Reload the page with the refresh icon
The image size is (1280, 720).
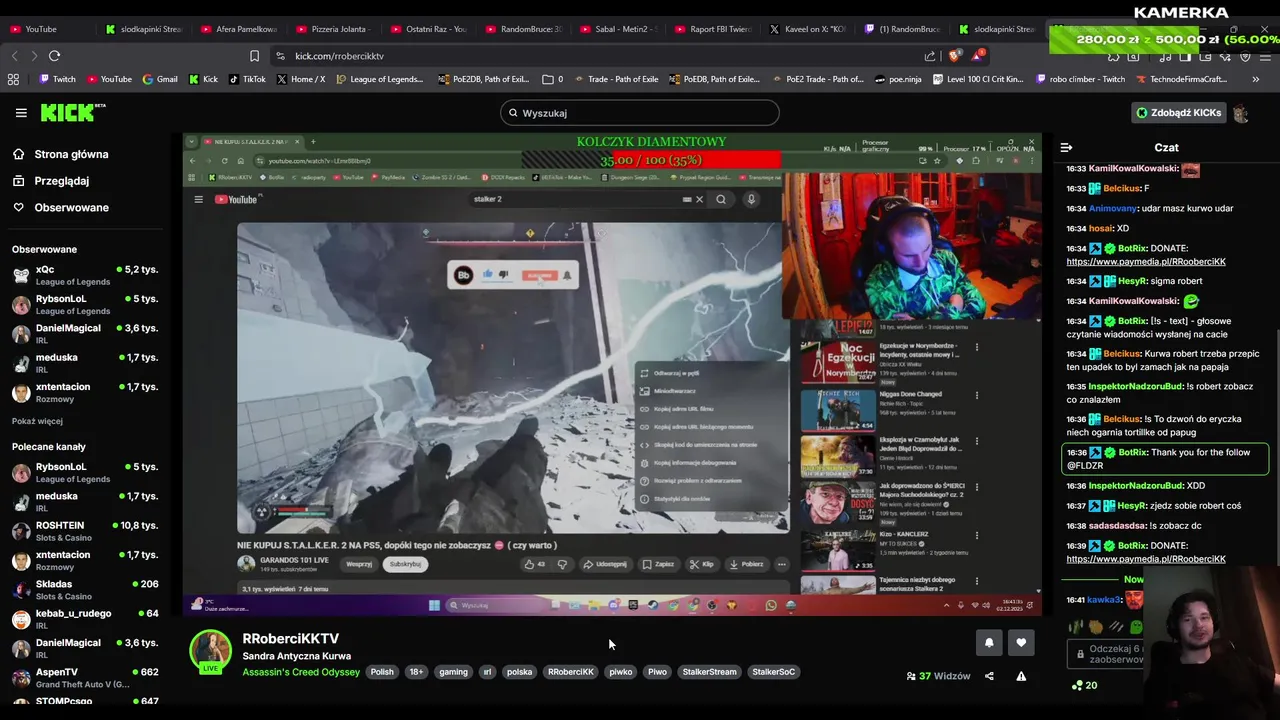coord(54,56)
